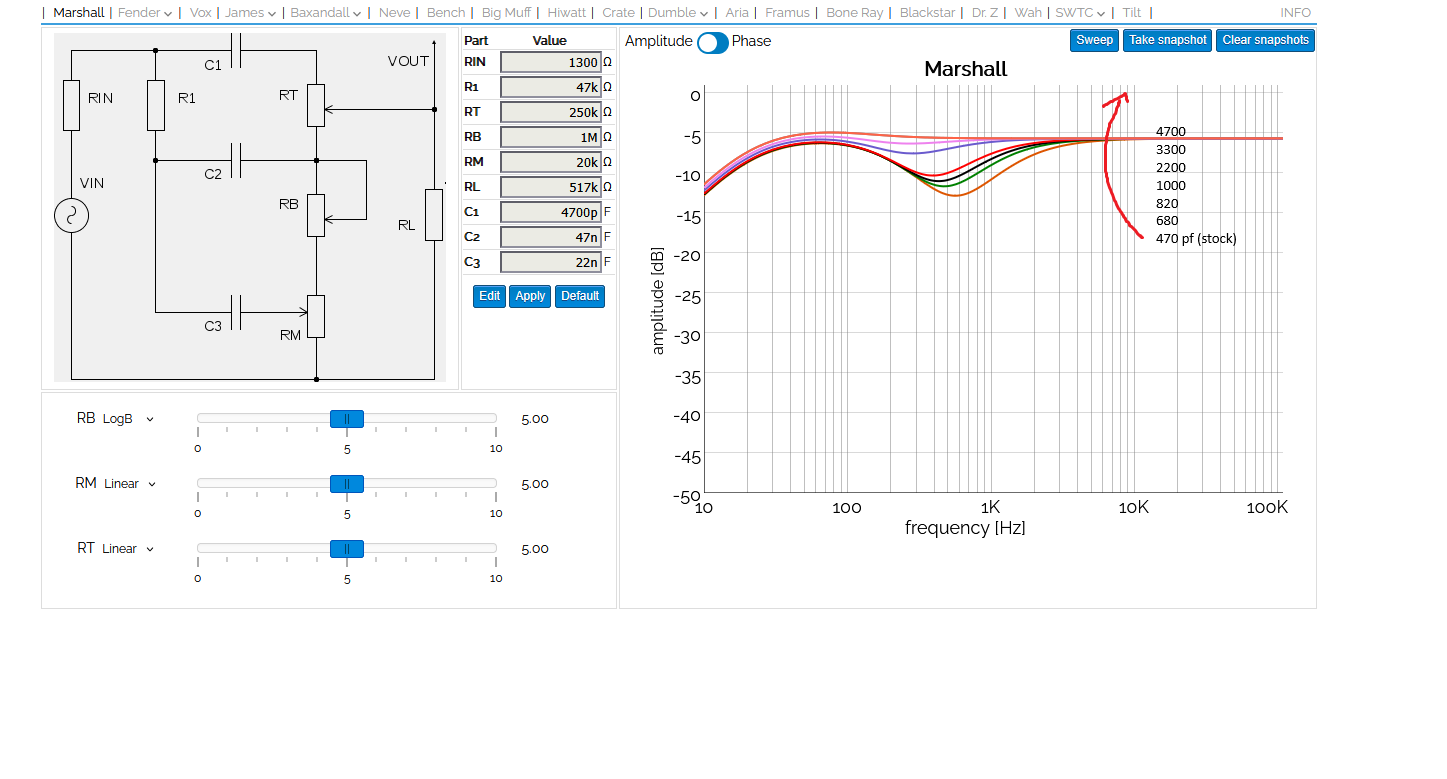The image size is (1447, 779).
Task: Open the RM taper Linear dropdown
Action: tap(130, 484)
